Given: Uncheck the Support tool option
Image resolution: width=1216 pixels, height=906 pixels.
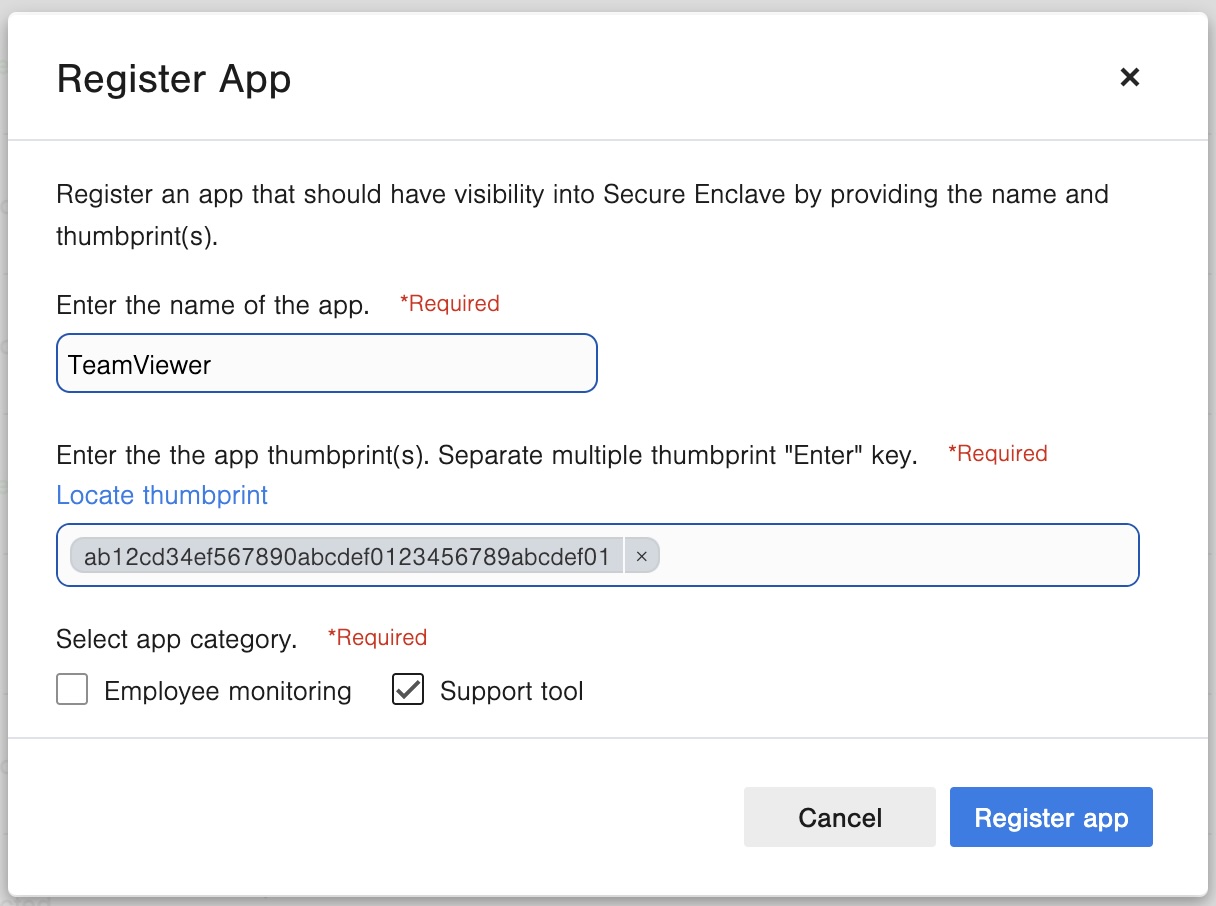Looking at the screenshot, I should pos(408,689).
